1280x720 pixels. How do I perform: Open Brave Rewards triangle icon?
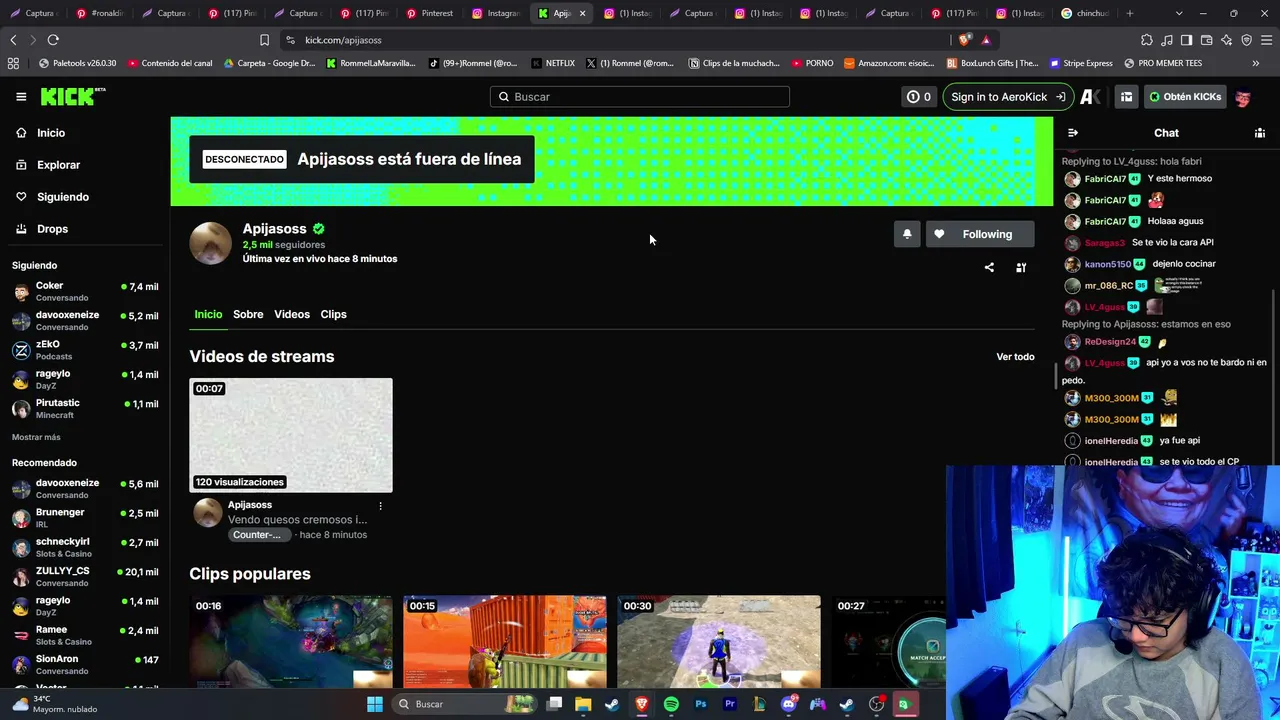(x=986, y=40)
